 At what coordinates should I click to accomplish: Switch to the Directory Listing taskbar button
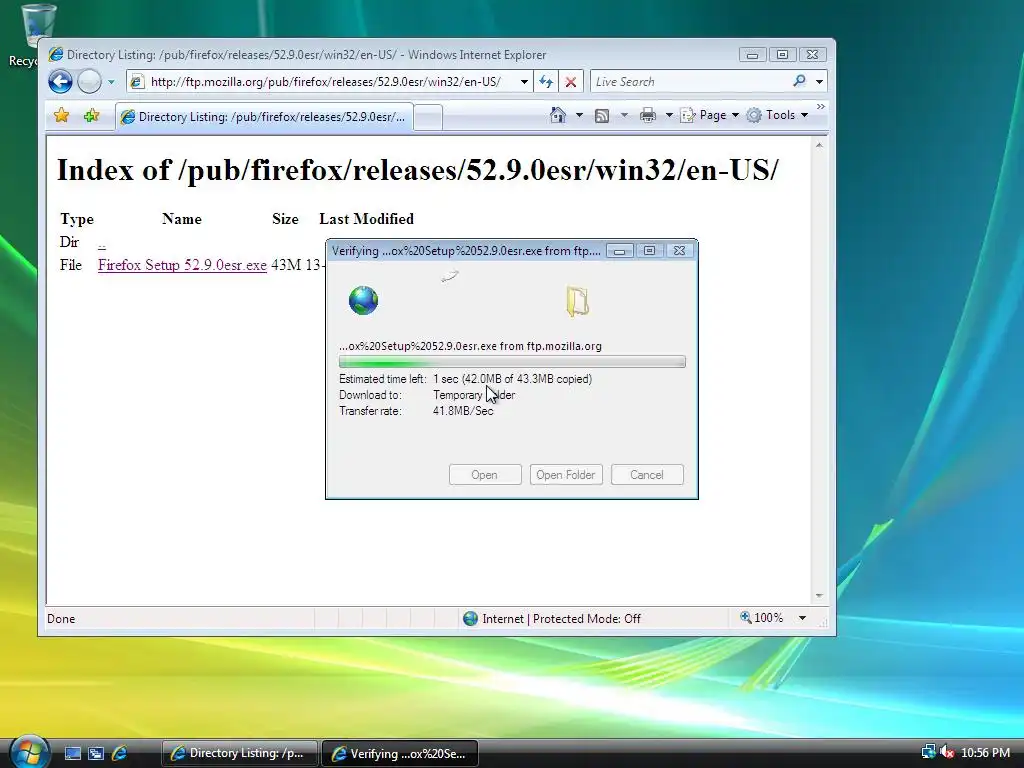click(x=239, y=753)
